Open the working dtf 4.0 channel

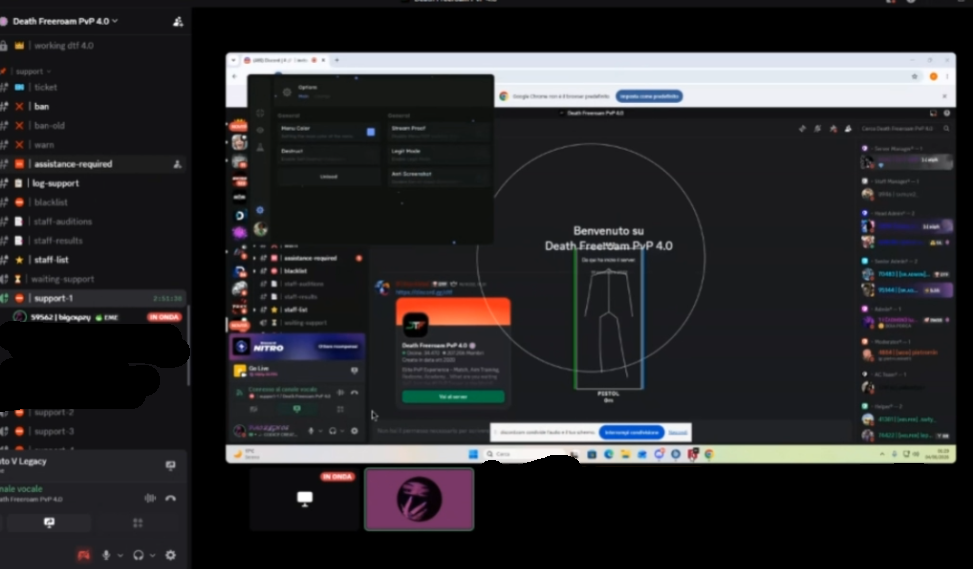pyautogui.click(x=63, y=45)
